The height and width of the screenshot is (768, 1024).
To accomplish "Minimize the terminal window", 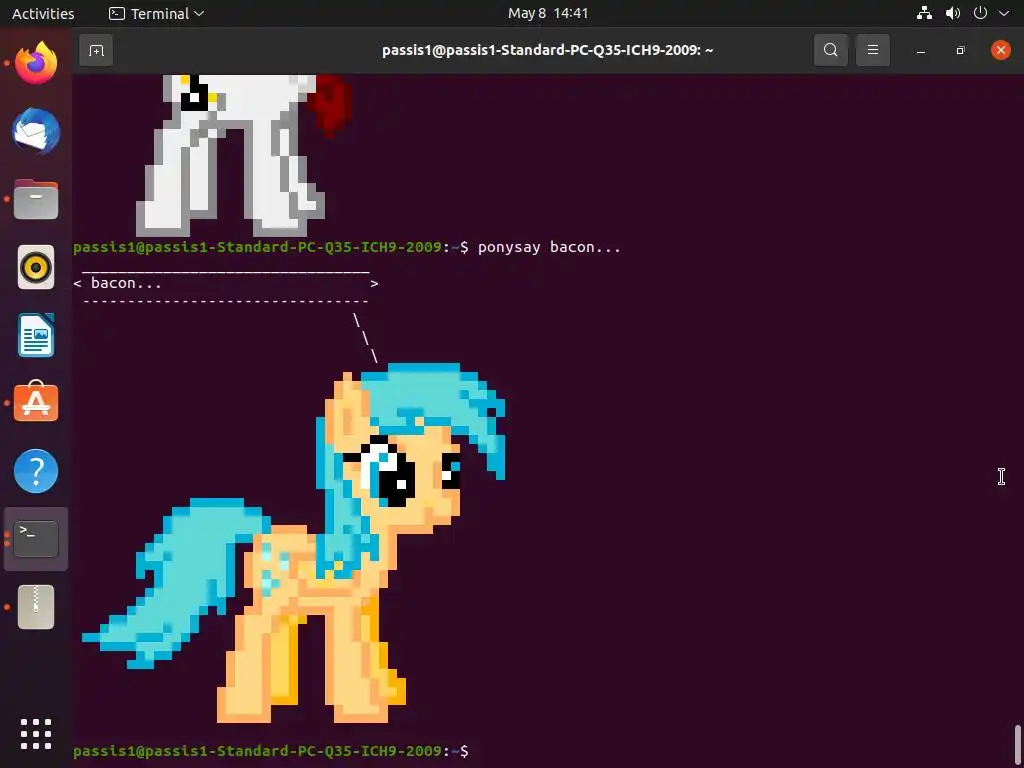I will [x=921, y=50].
